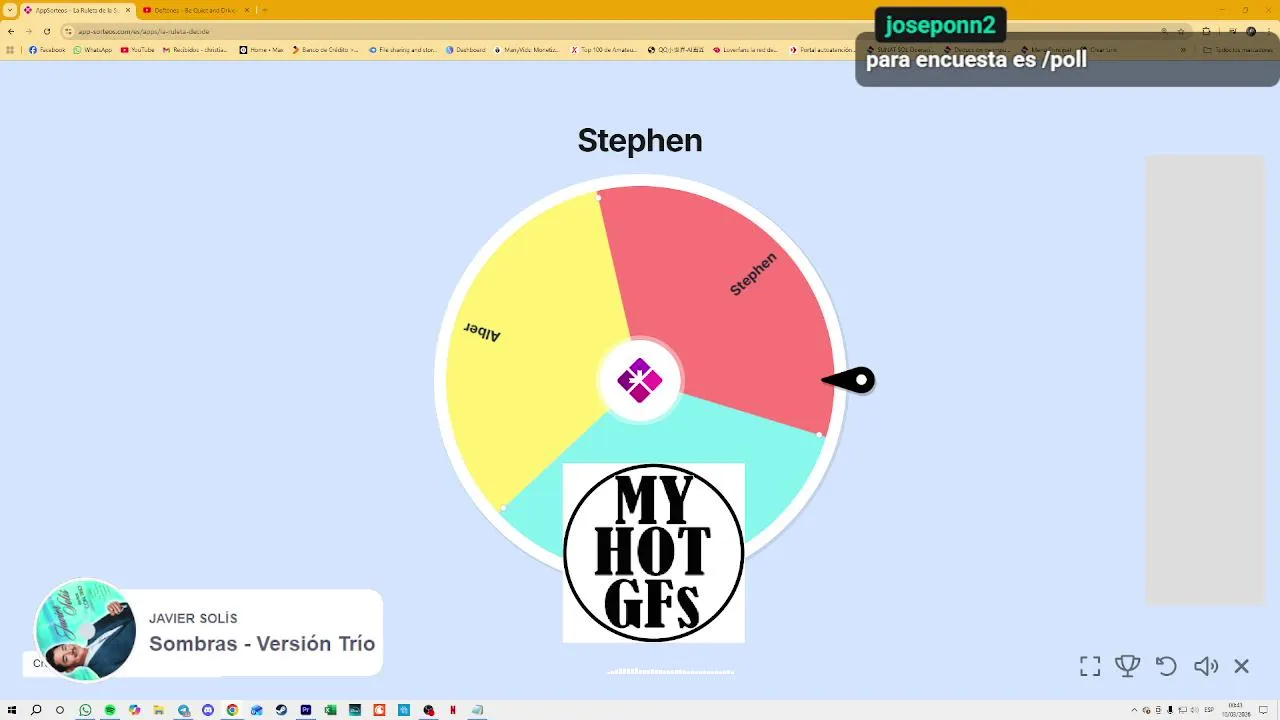Open the Chrome profile avatar
The image size is (1280, 720).
[x=1251, y=31]
